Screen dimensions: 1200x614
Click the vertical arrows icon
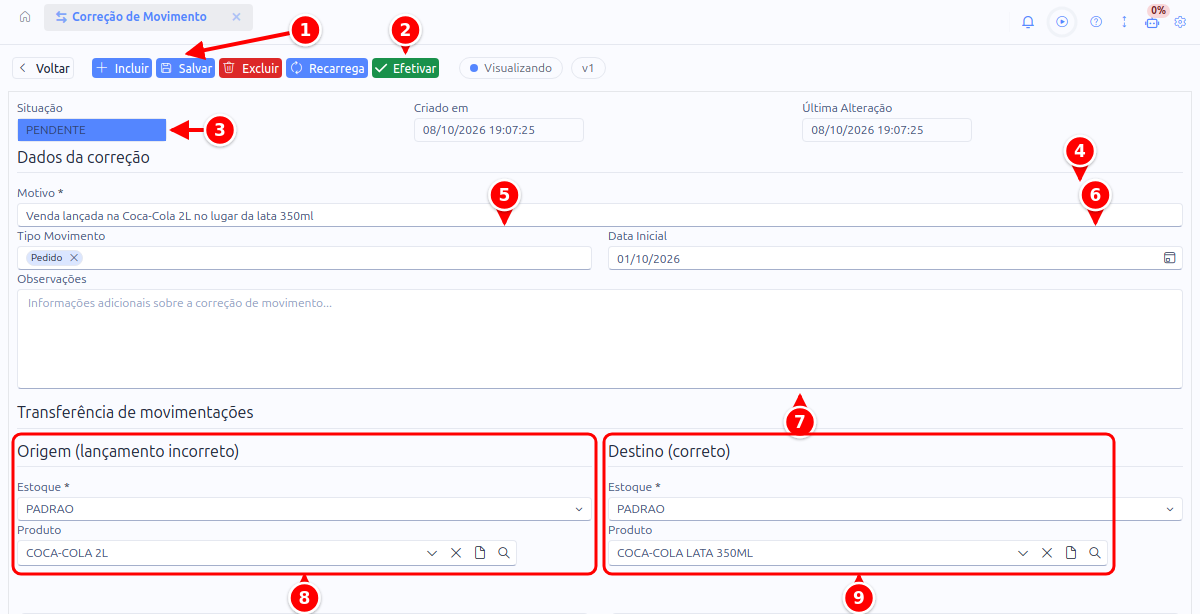1124,21
